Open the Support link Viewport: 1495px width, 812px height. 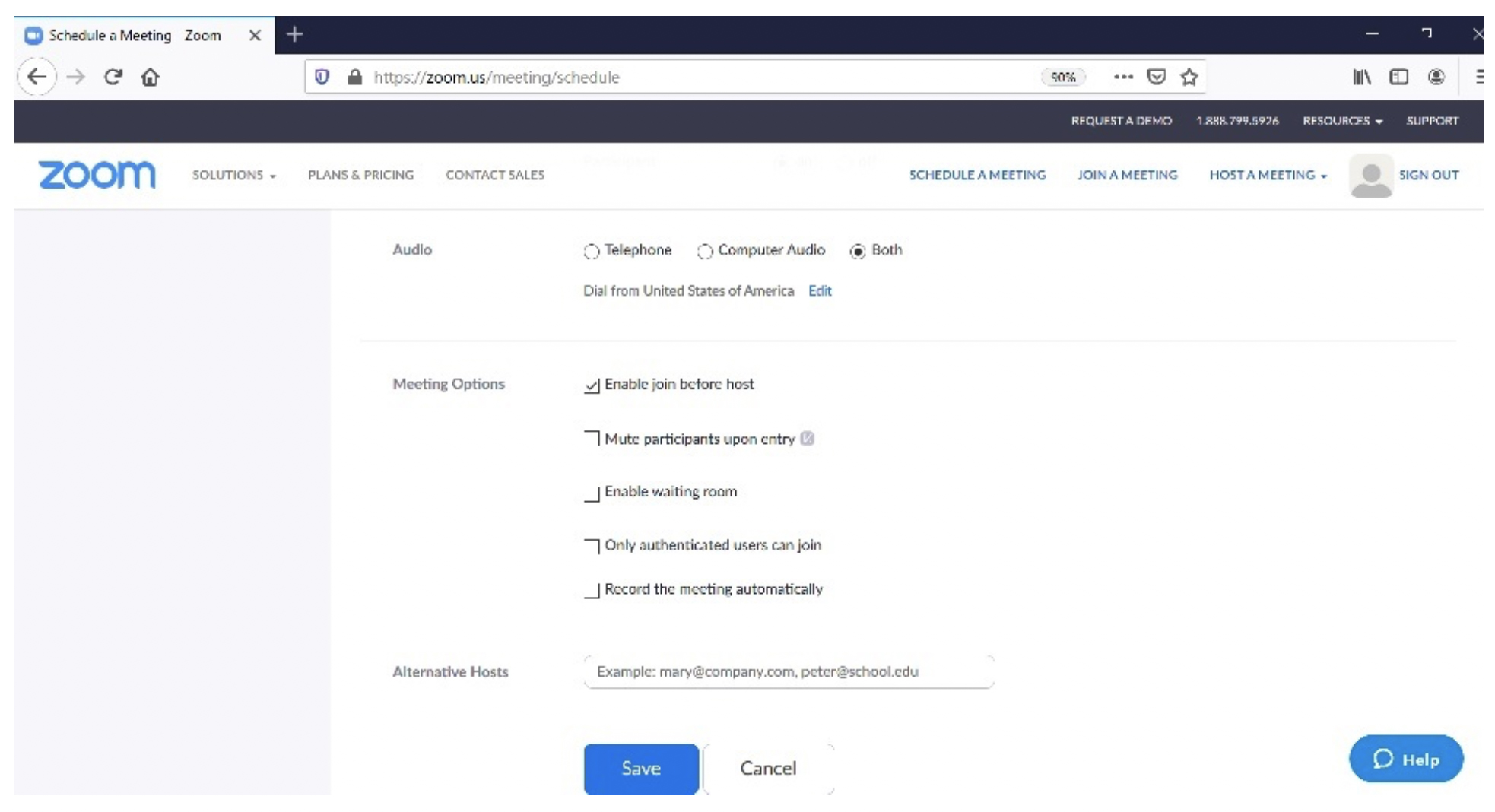1433,121
